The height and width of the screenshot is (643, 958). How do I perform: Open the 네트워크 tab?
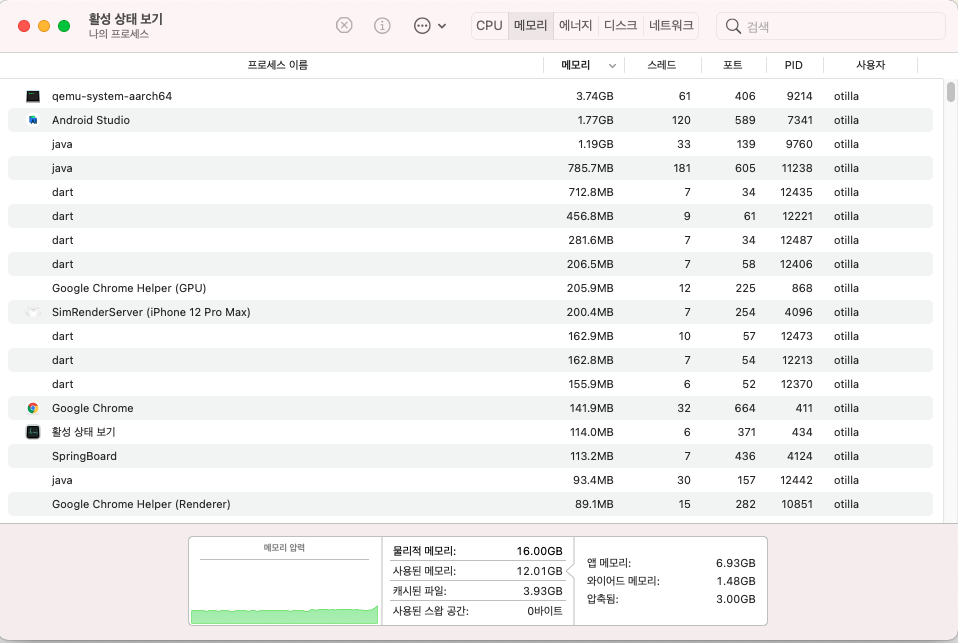pyautogui.click(x=671, y=26)
